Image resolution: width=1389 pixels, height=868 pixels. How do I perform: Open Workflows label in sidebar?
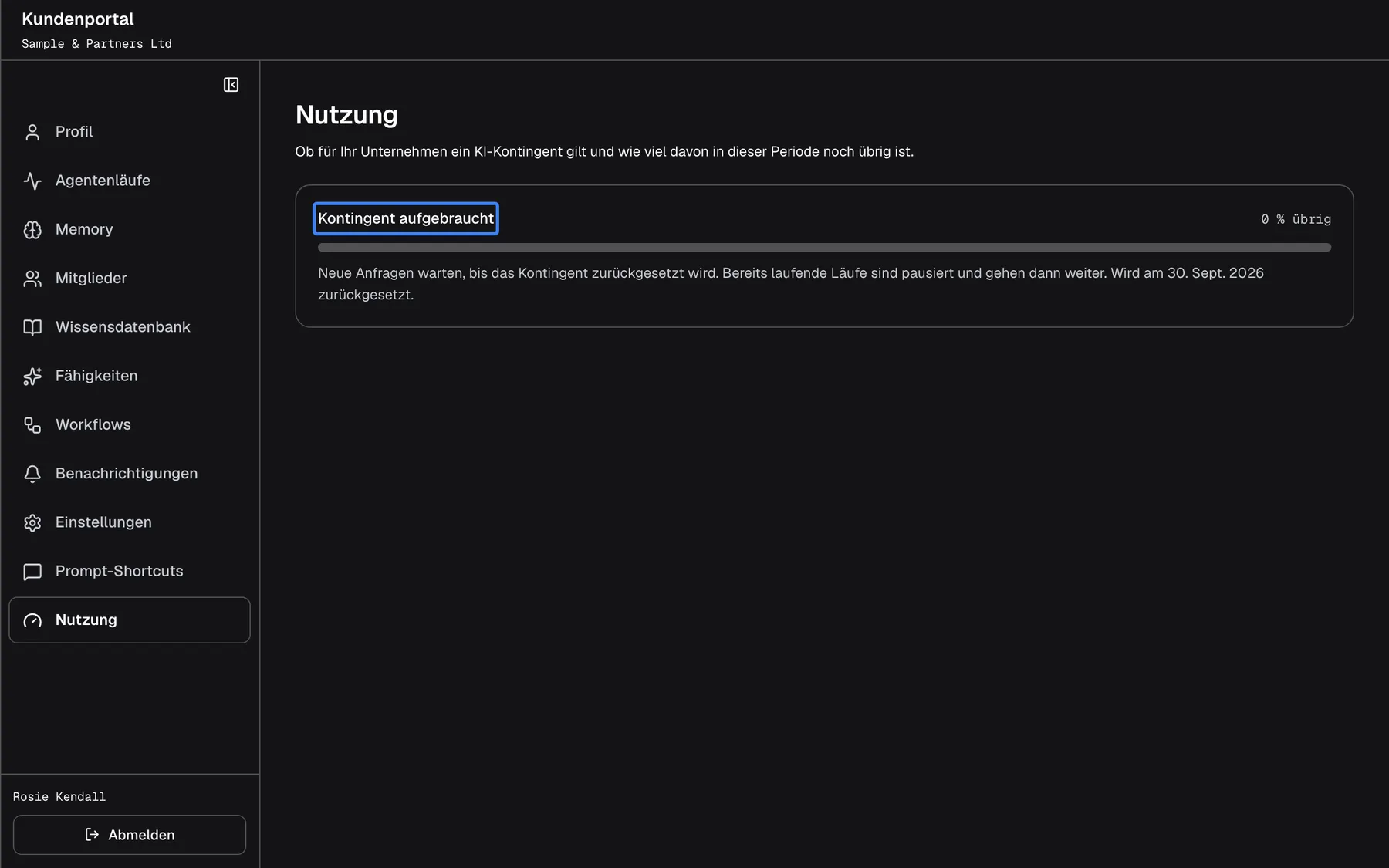click(x=93, y=424)
